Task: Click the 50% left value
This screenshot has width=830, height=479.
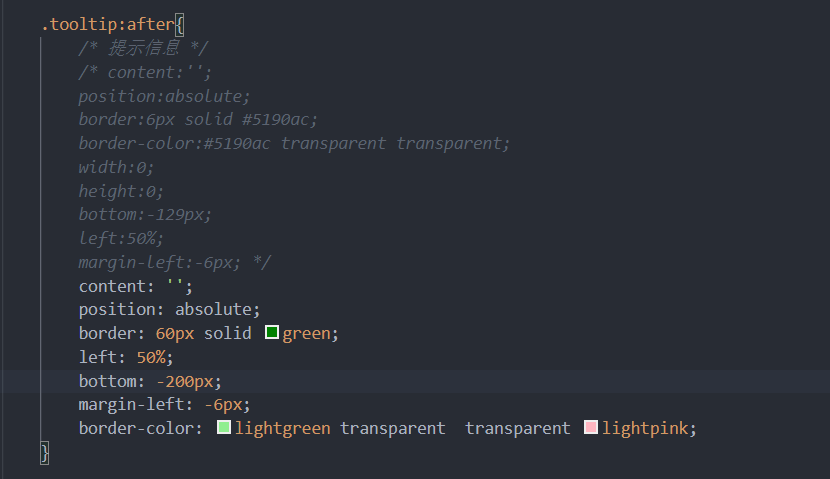Action: coord(151,357)
